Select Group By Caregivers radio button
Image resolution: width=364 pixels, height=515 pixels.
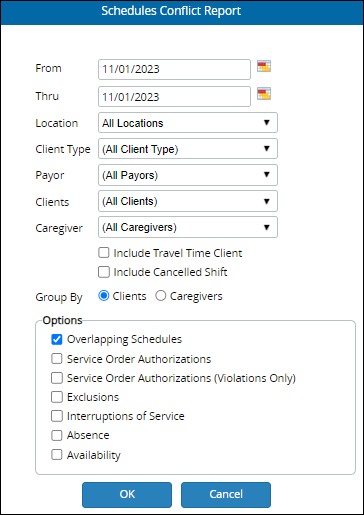161,296
